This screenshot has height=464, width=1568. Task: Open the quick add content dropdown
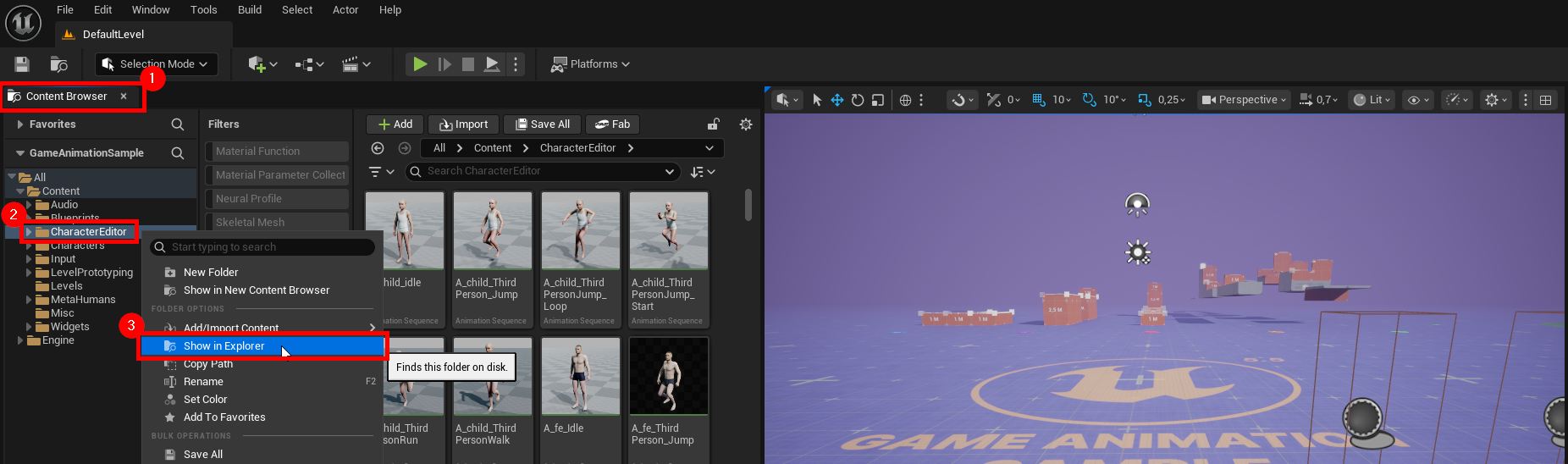[x=262, y=64]
